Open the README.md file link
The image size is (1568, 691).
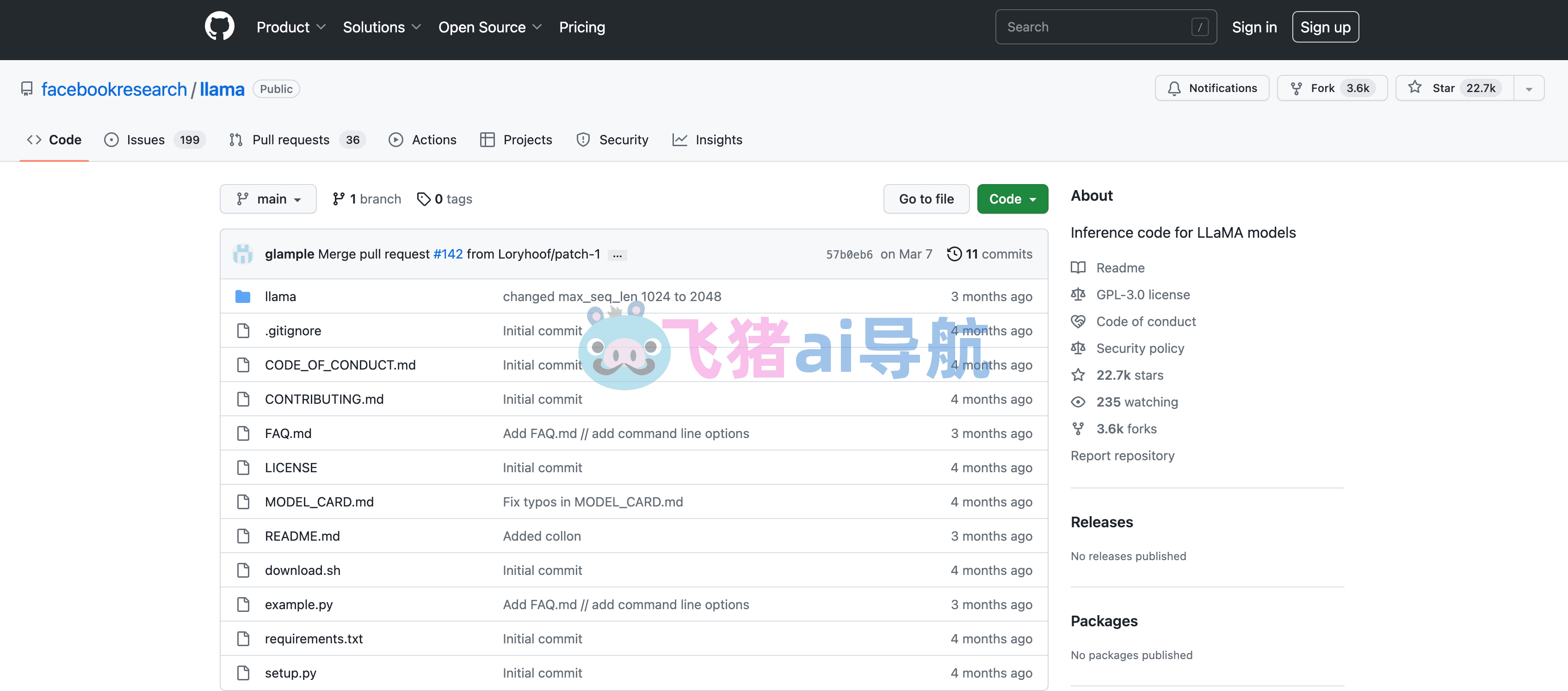point(302,536)
